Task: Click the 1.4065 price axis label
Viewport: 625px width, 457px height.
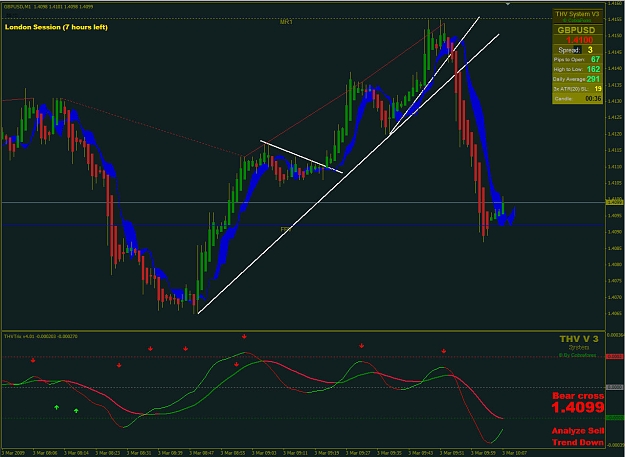Action: (x=615, y=314)
